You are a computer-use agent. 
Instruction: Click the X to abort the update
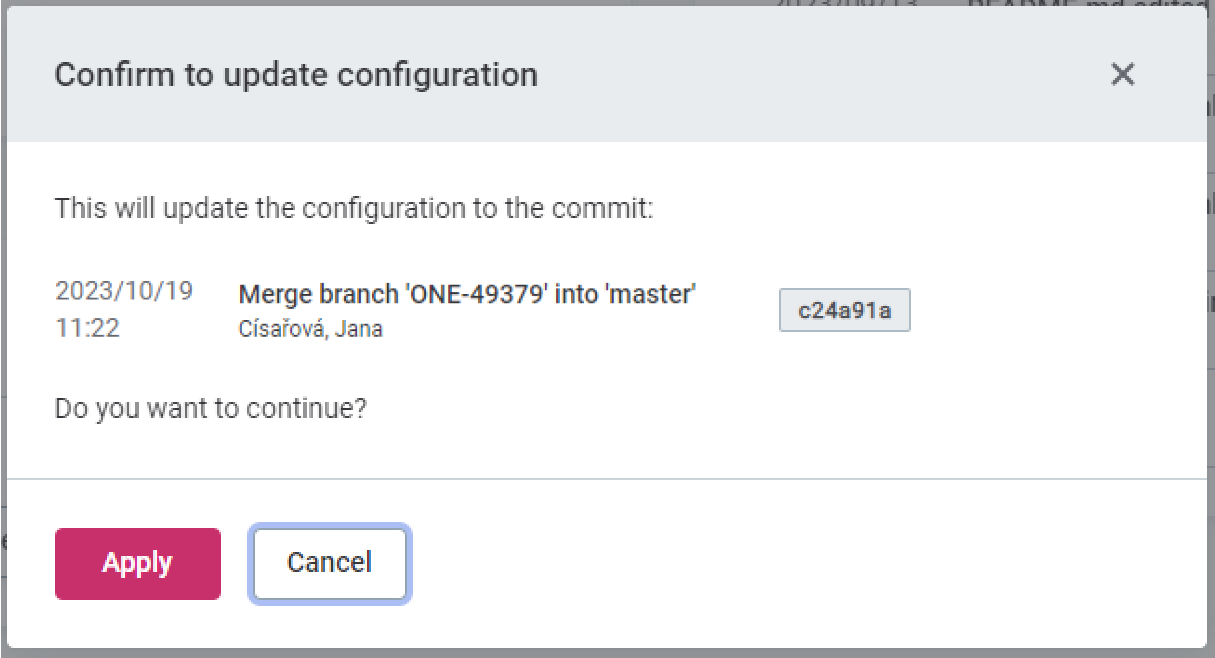[x=1123, y=74]
